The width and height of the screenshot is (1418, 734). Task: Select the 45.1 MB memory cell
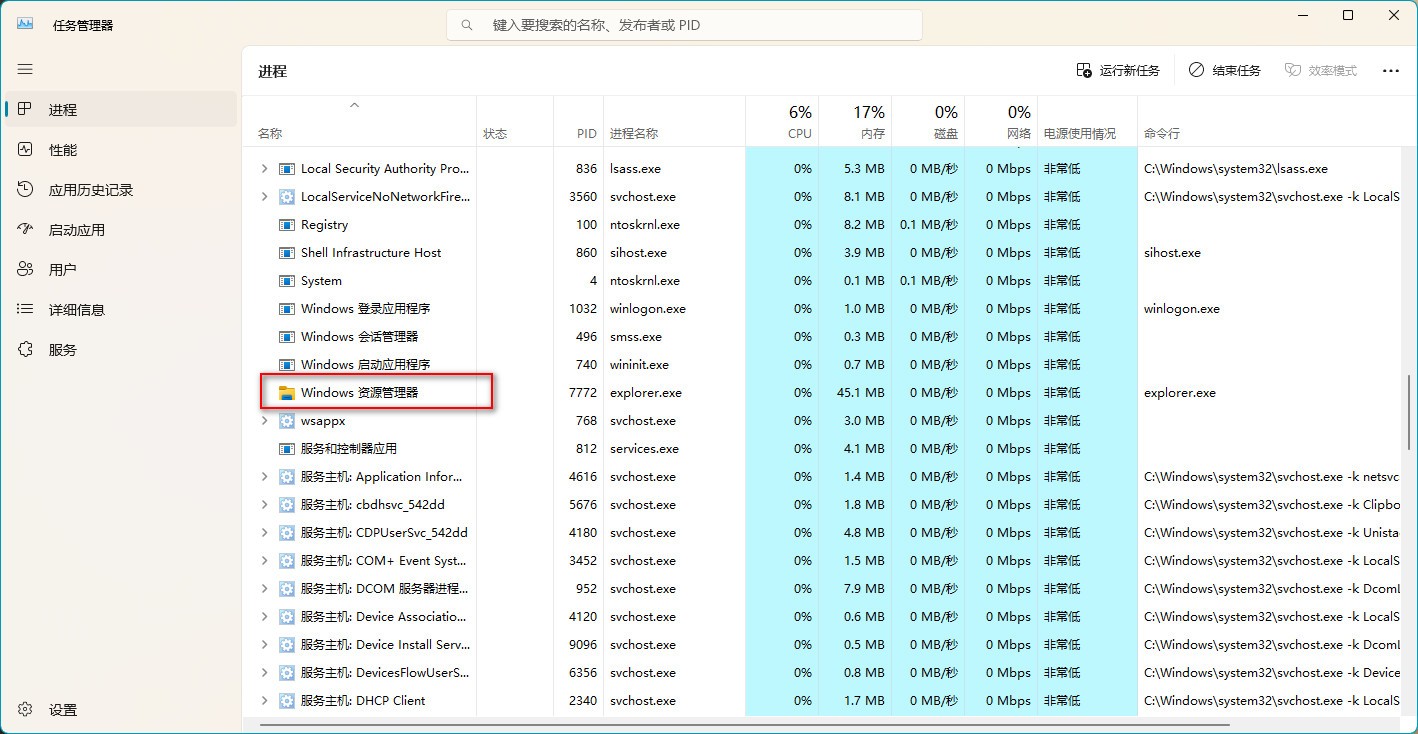point(855,393)
